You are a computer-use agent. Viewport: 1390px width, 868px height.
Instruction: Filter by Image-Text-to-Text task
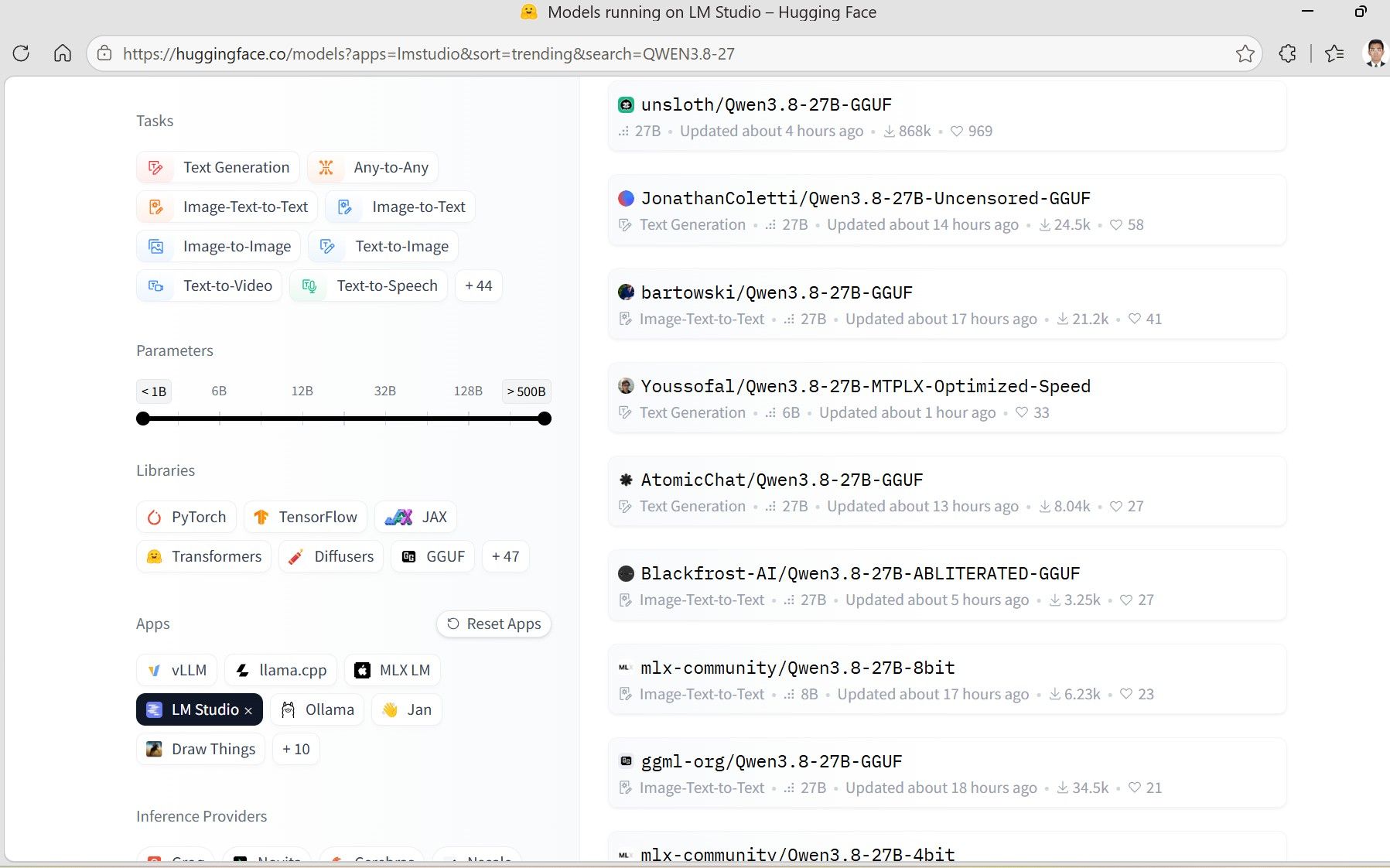coord(227,207)
